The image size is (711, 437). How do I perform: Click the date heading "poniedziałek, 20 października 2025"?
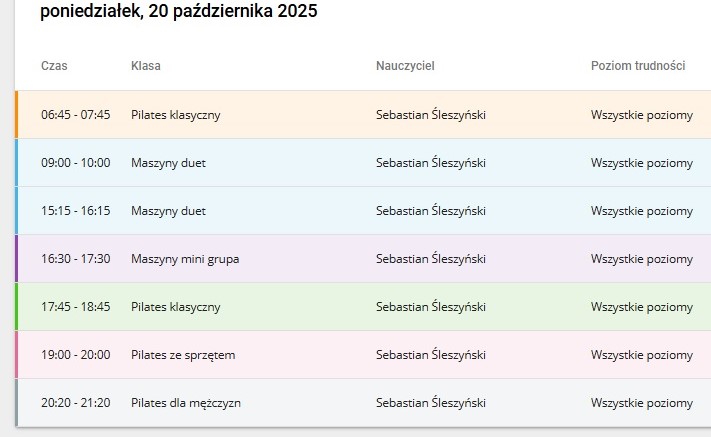tap(179, 14)
